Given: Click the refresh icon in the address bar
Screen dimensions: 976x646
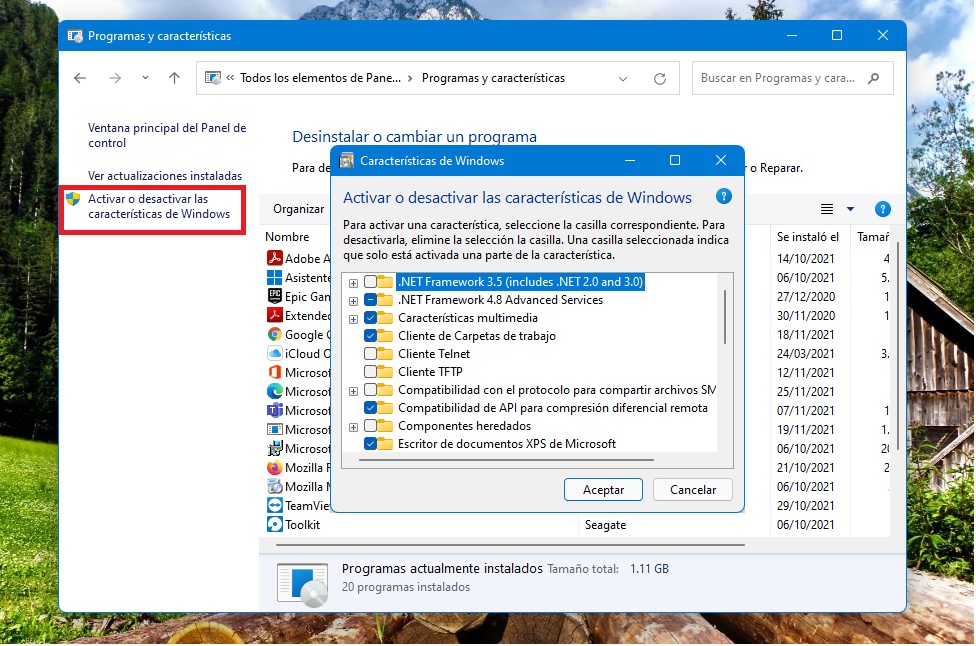Looking at the screenshot, I should 660,78.
